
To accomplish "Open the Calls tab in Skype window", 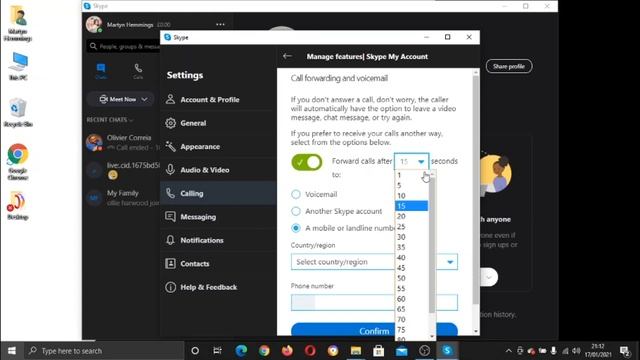I will pyautogui.click(x=138, y=71).
